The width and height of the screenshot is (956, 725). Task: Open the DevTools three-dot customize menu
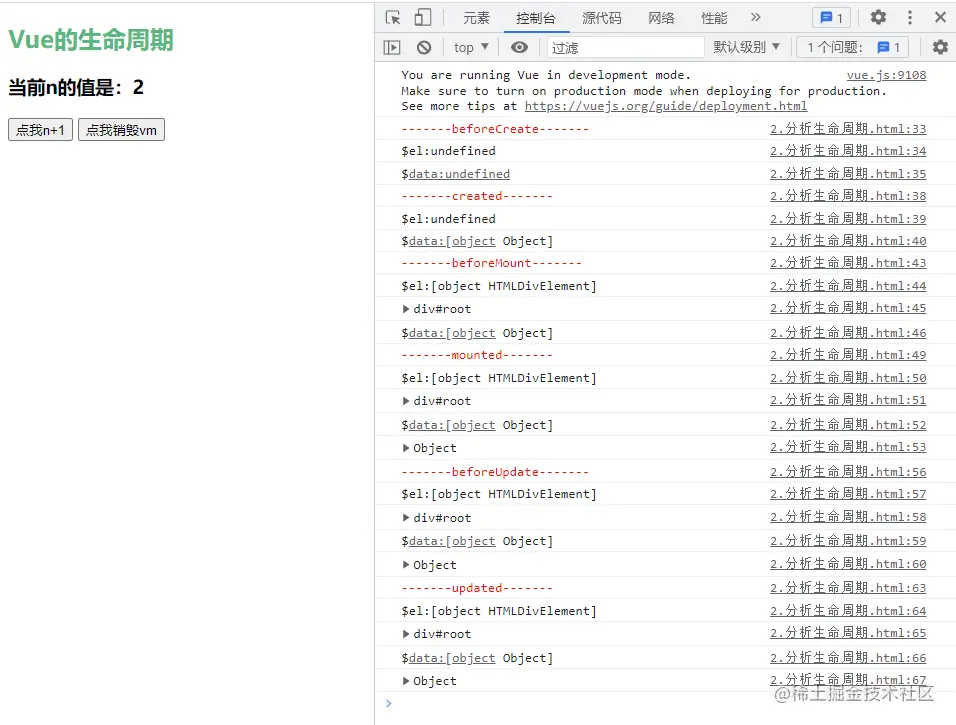(910, 18)
